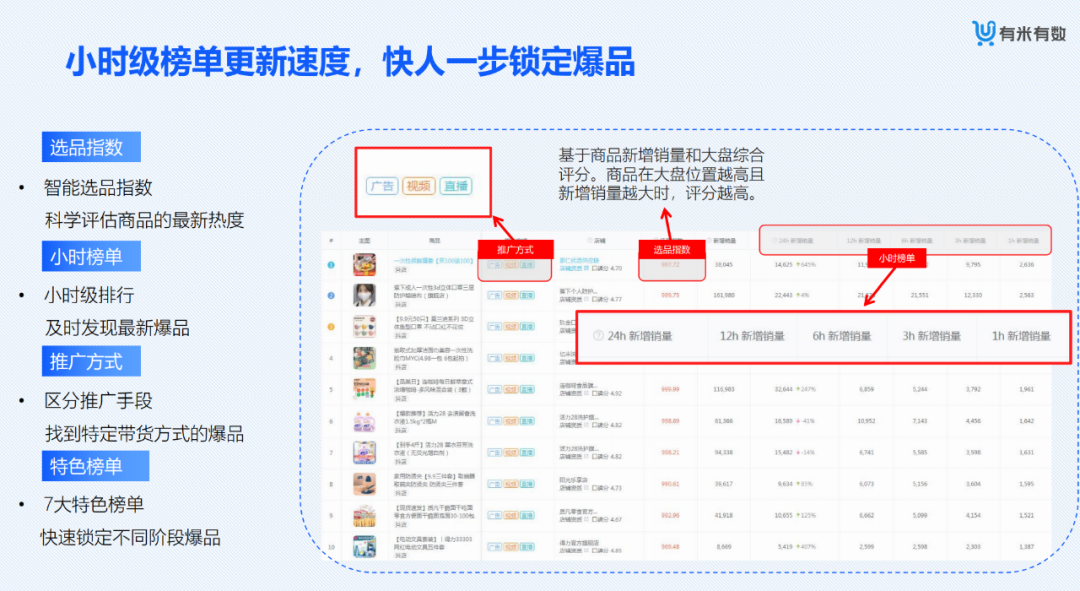Click the 广告 tag icon in row five
Viewport: 1080px width, 591px height.
(493, 390)
